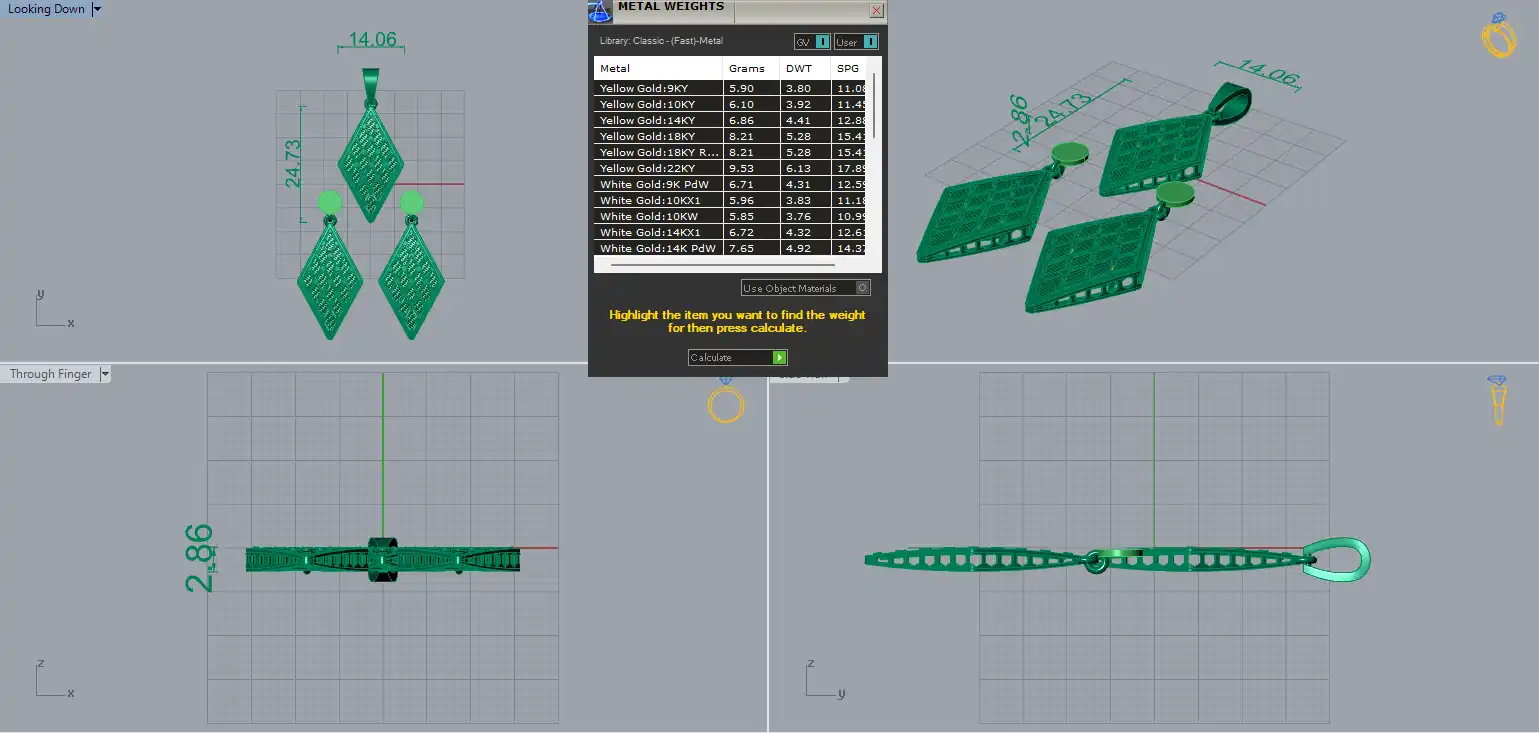Click the metal list vertical scrollbar
Viewport: 1539px width, 733px height.
(875, 105)
